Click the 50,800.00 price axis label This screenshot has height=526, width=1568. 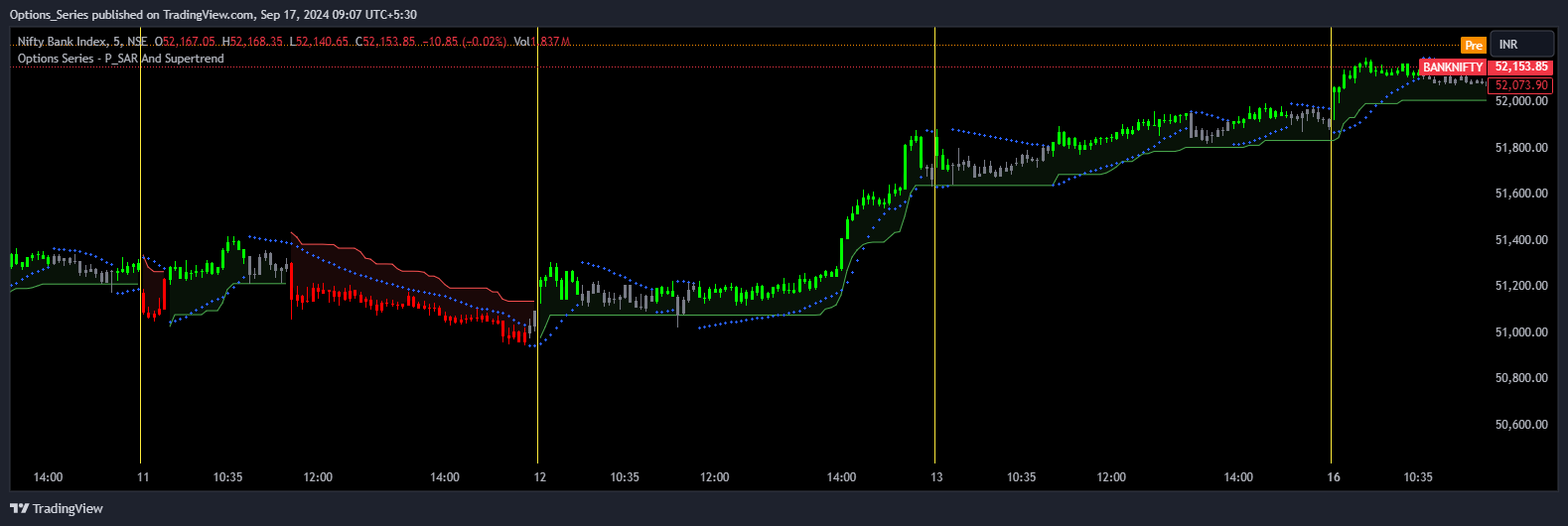[x=1521, y=378]
